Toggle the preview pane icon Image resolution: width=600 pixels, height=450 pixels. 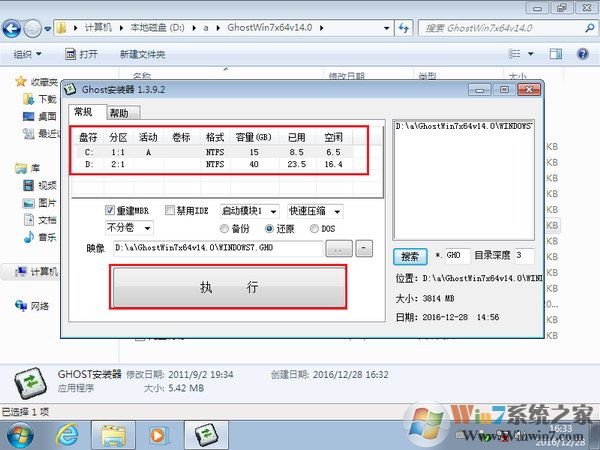556,54
